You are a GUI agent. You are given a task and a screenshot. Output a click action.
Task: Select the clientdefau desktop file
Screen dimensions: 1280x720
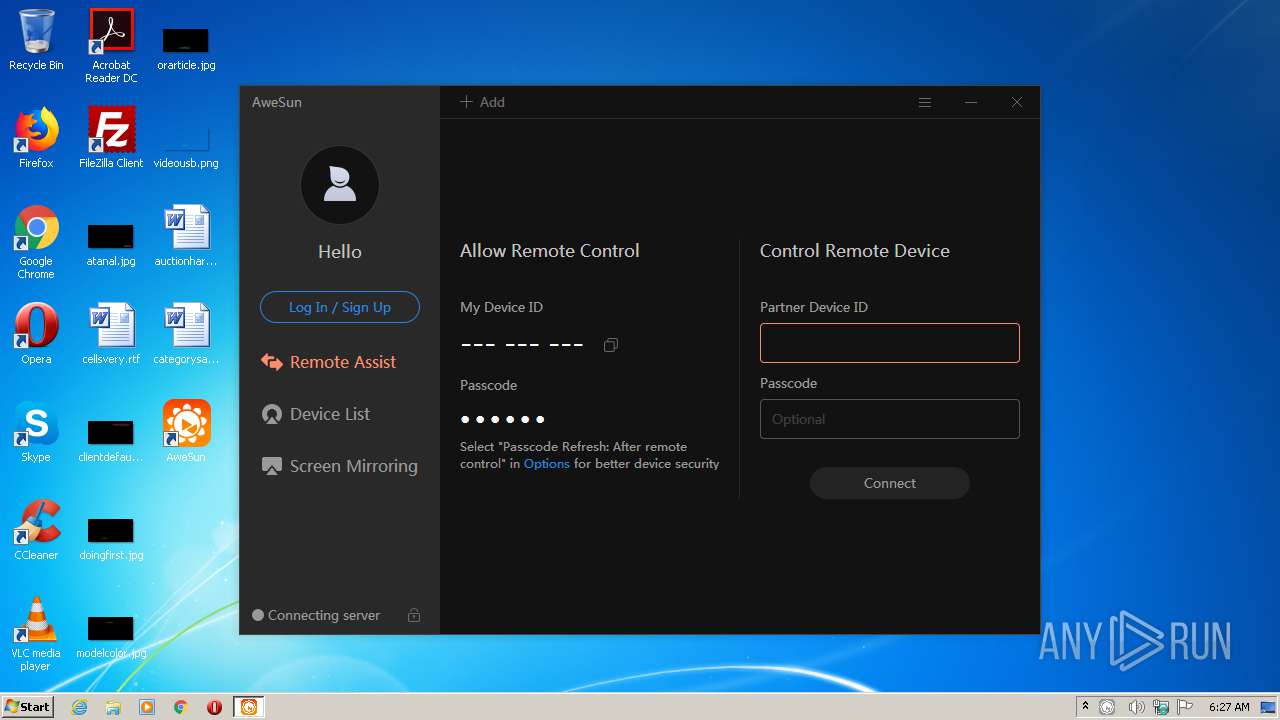click(111, 441)
